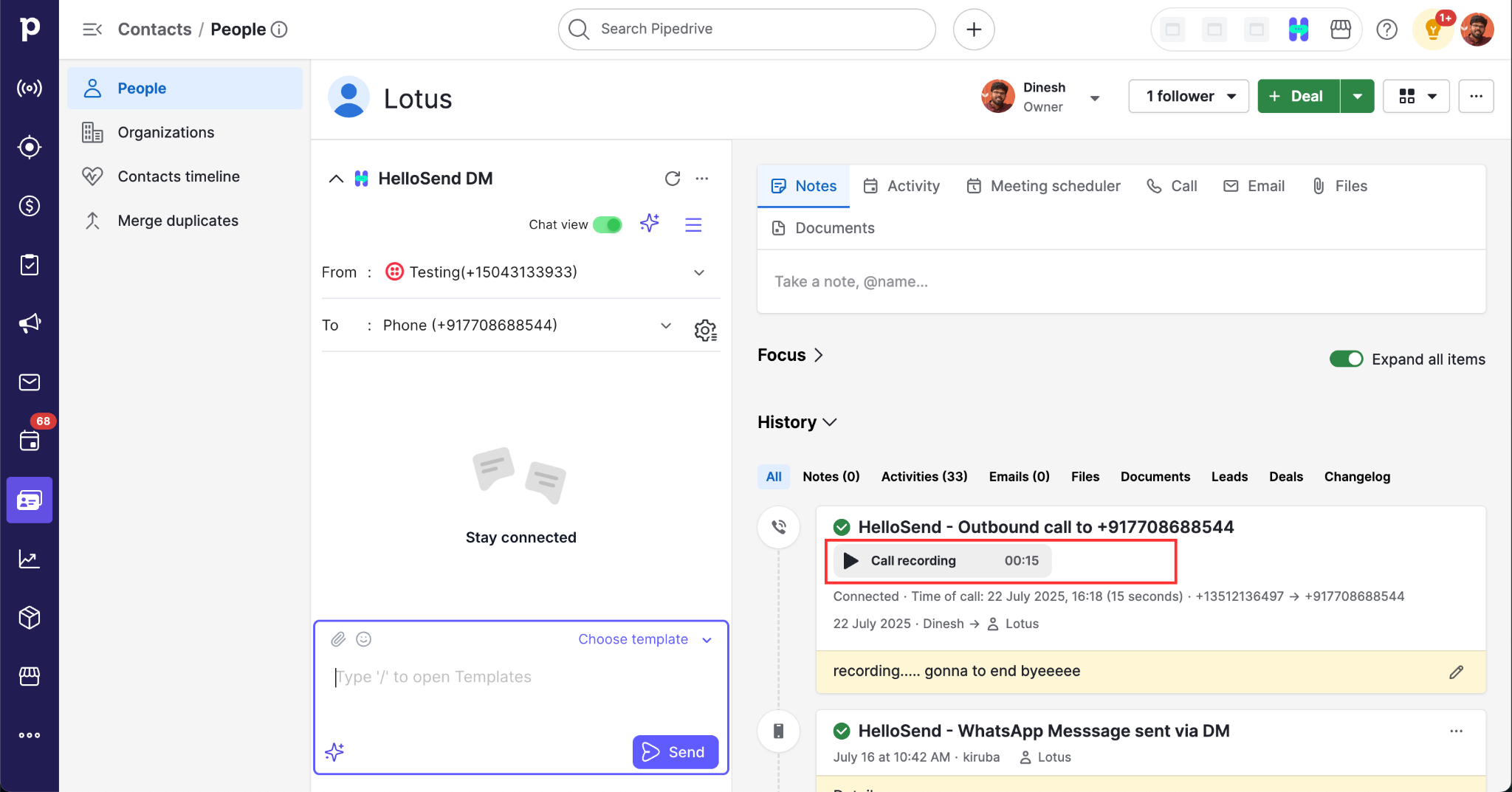The height and width of the screenshot is (792, 1512).
Task: Play the call recording
Action: coord(851,561)
